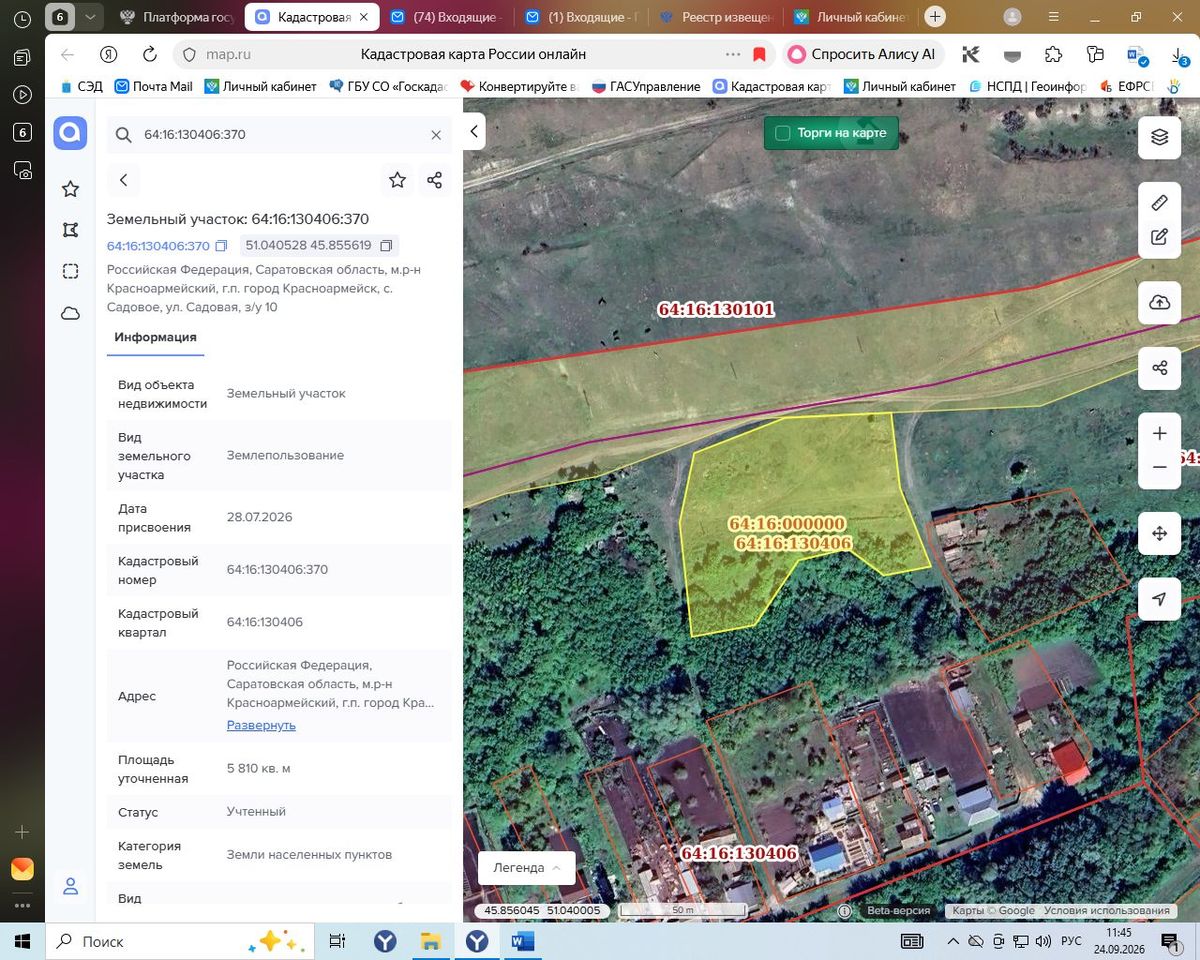Click the map.ru address bar
The width and height of the screenshot is (1200, 960).
[x=473, y=54]
